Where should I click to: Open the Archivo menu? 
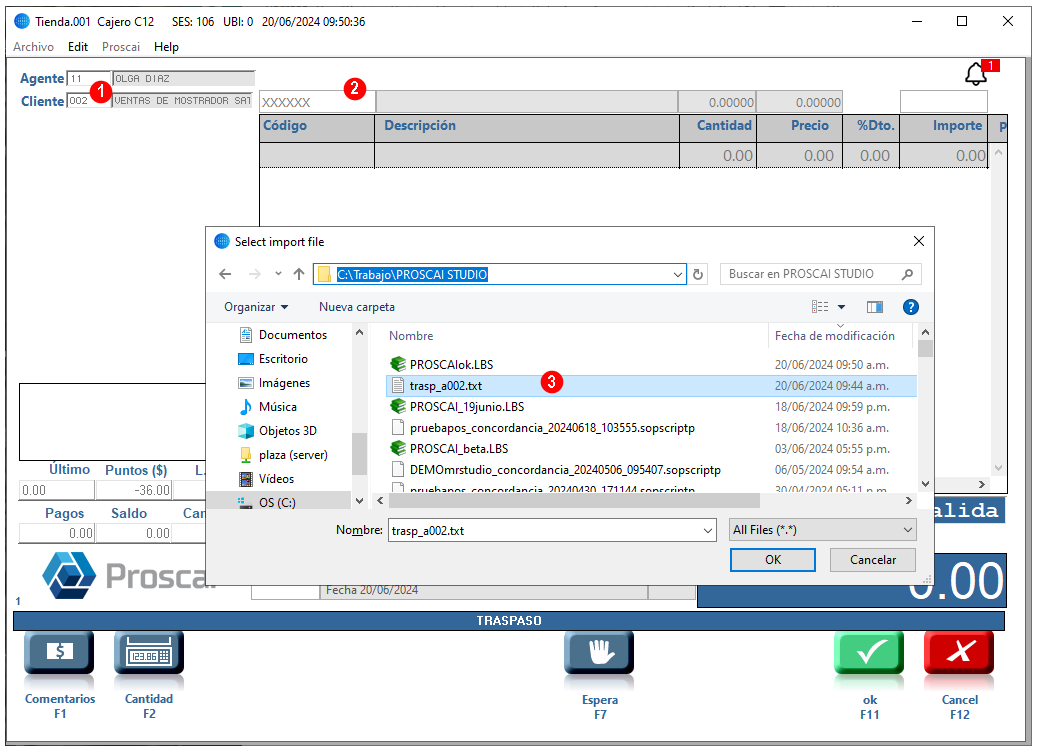point(33,47)
